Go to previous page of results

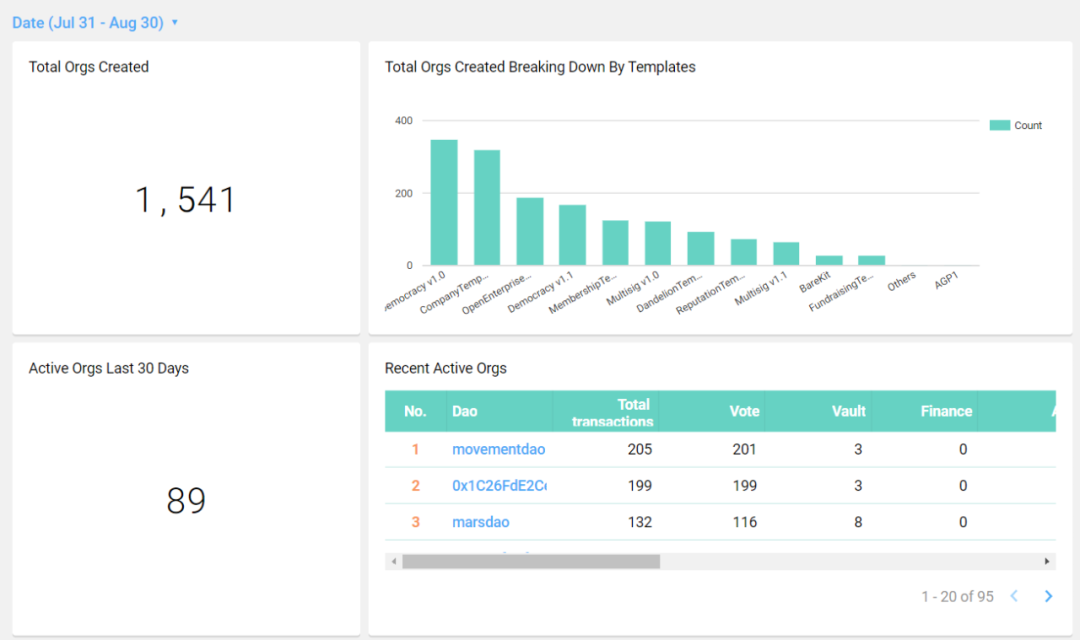[1014, 596]
